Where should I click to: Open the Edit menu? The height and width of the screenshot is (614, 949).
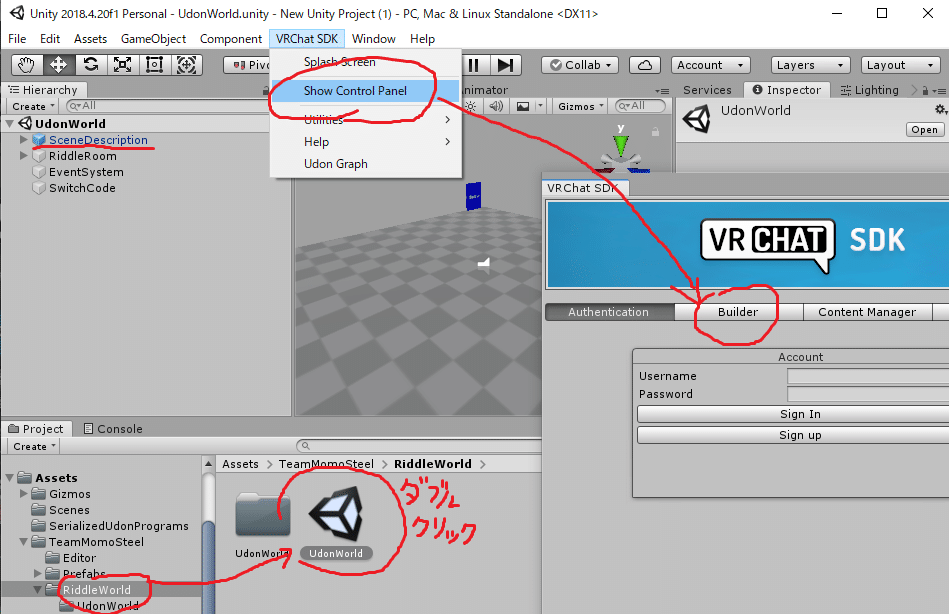[x=50, y=39]
